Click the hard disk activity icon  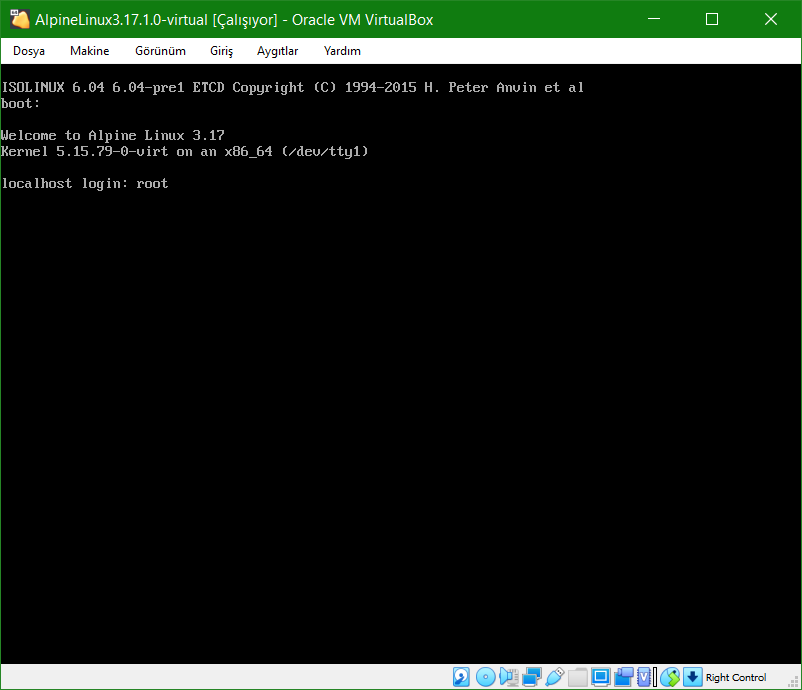461,677
